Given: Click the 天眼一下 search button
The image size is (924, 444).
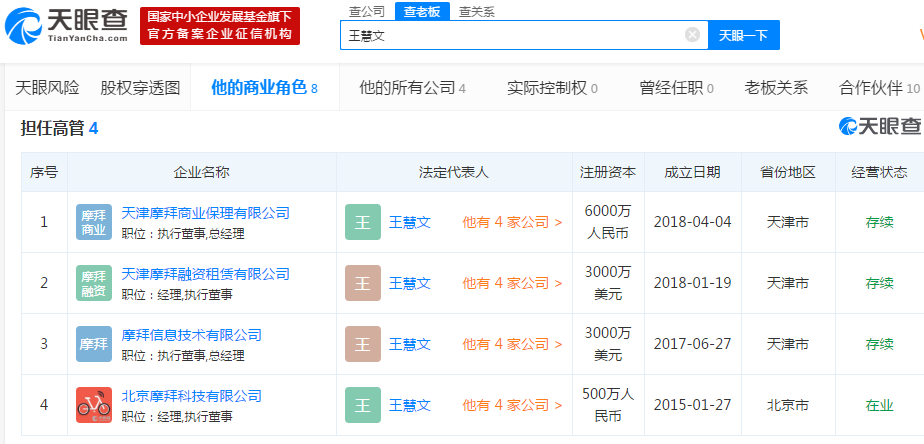Looking at the screenshot, I should coord(744,35).
